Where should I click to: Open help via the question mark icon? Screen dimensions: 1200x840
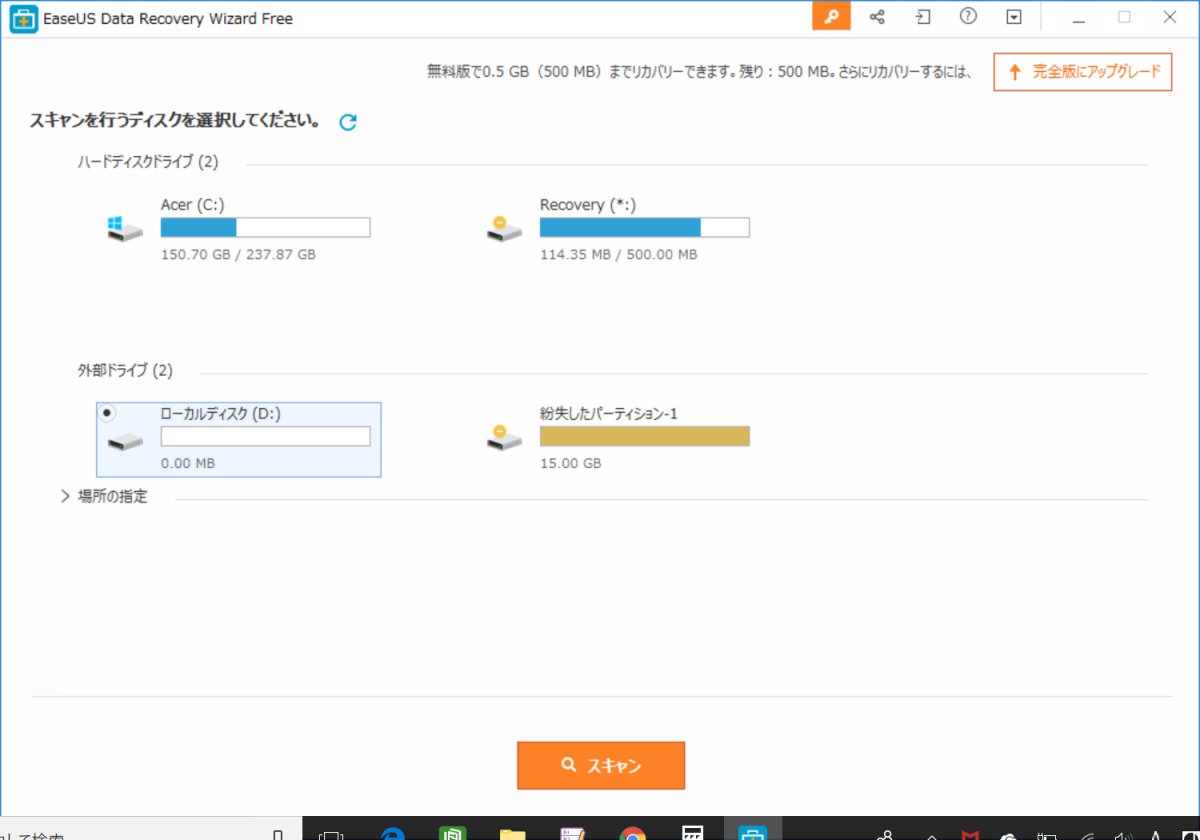[x=968, y=17]
